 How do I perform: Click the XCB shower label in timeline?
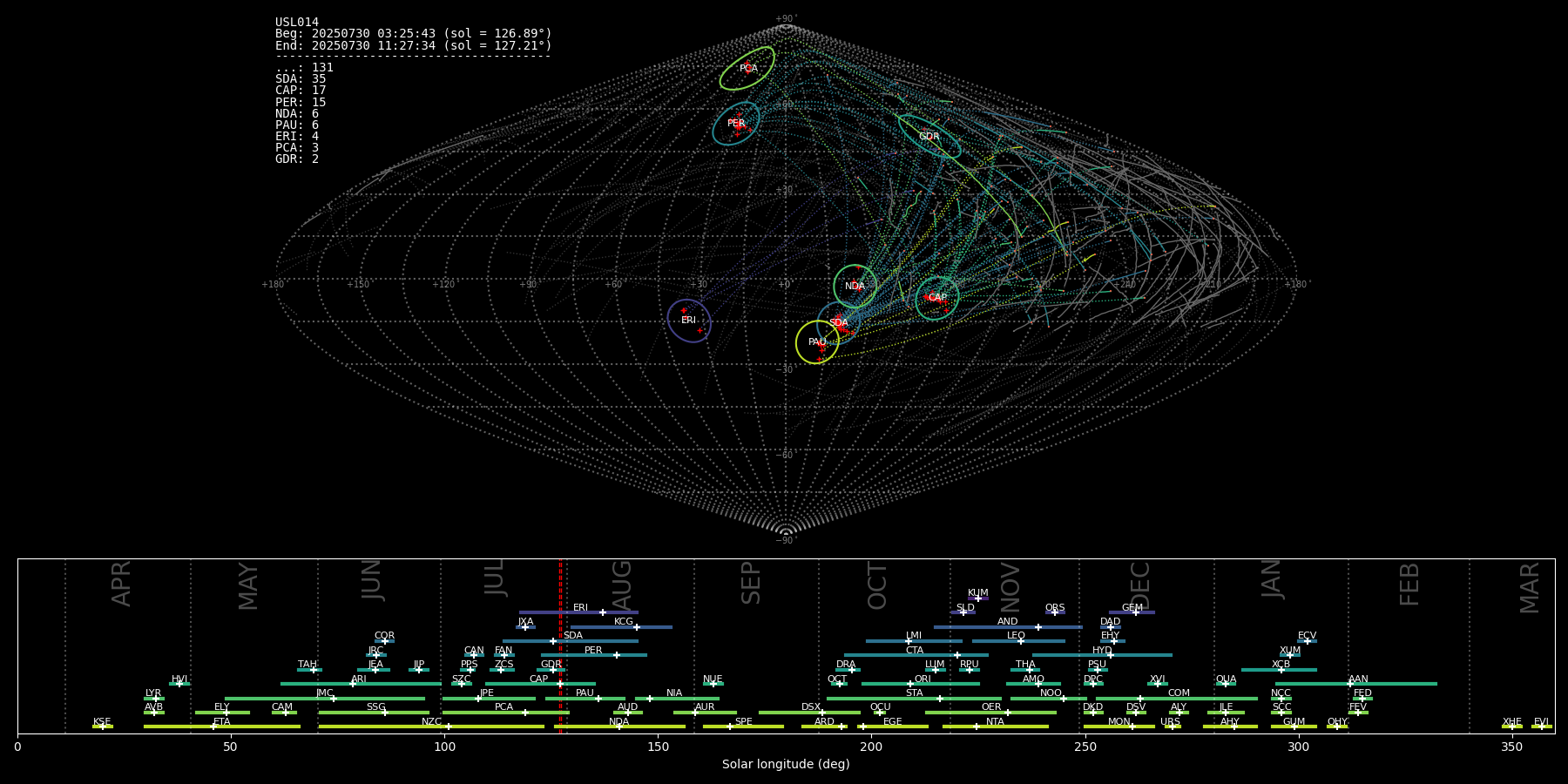pyautogui.click(x=1281, y=665)
